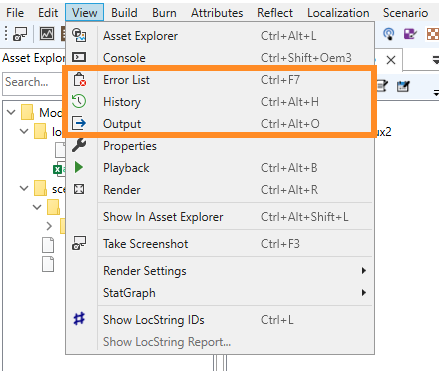Click the History clock icon

(79, 101)
